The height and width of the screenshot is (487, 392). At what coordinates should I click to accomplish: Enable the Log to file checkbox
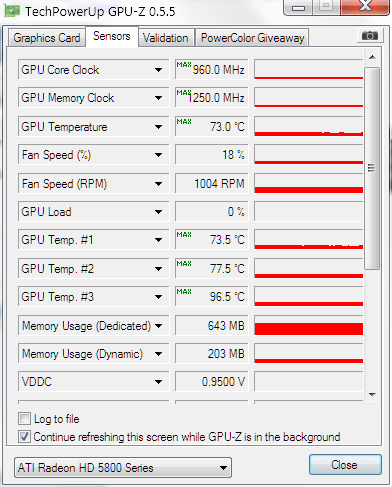click(24, 418)
